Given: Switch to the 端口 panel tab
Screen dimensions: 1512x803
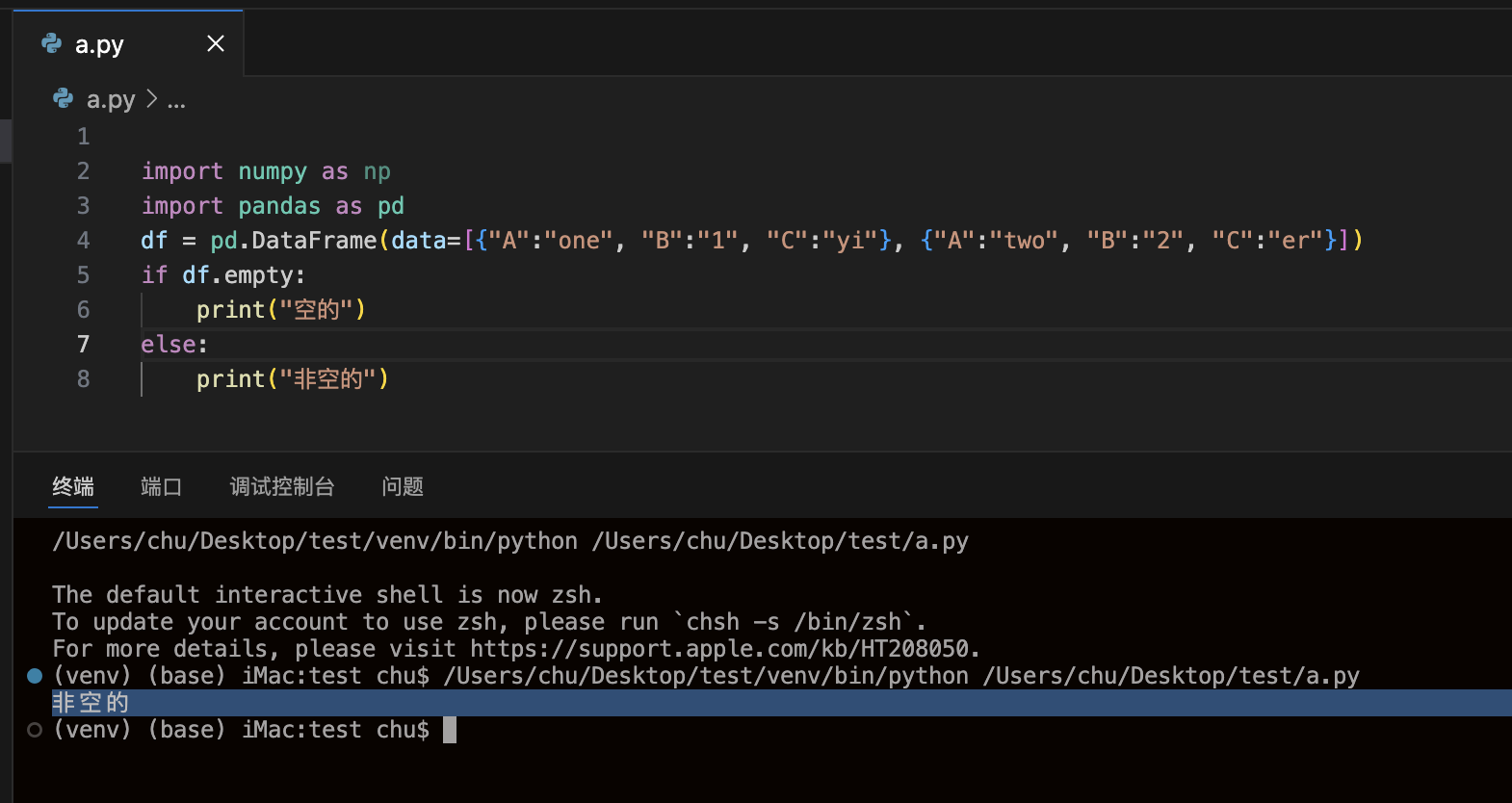Looking at the screenshot, I should tap(161, 486).
